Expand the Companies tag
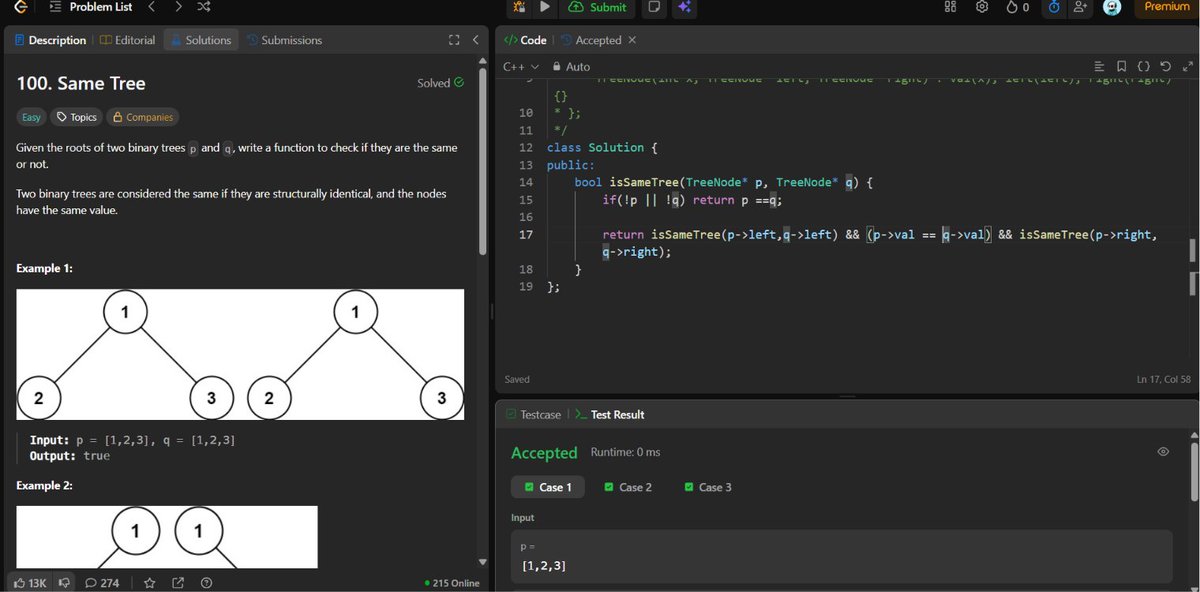This screenshot has height=592, width=1200. pyautogui.click(x=143, y=117)
